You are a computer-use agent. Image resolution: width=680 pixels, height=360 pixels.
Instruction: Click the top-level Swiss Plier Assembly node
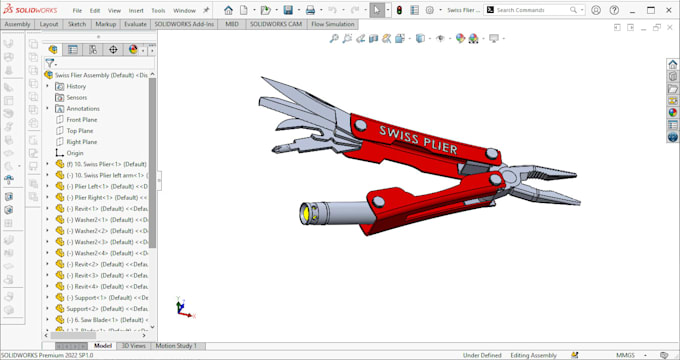coord(96,75)
